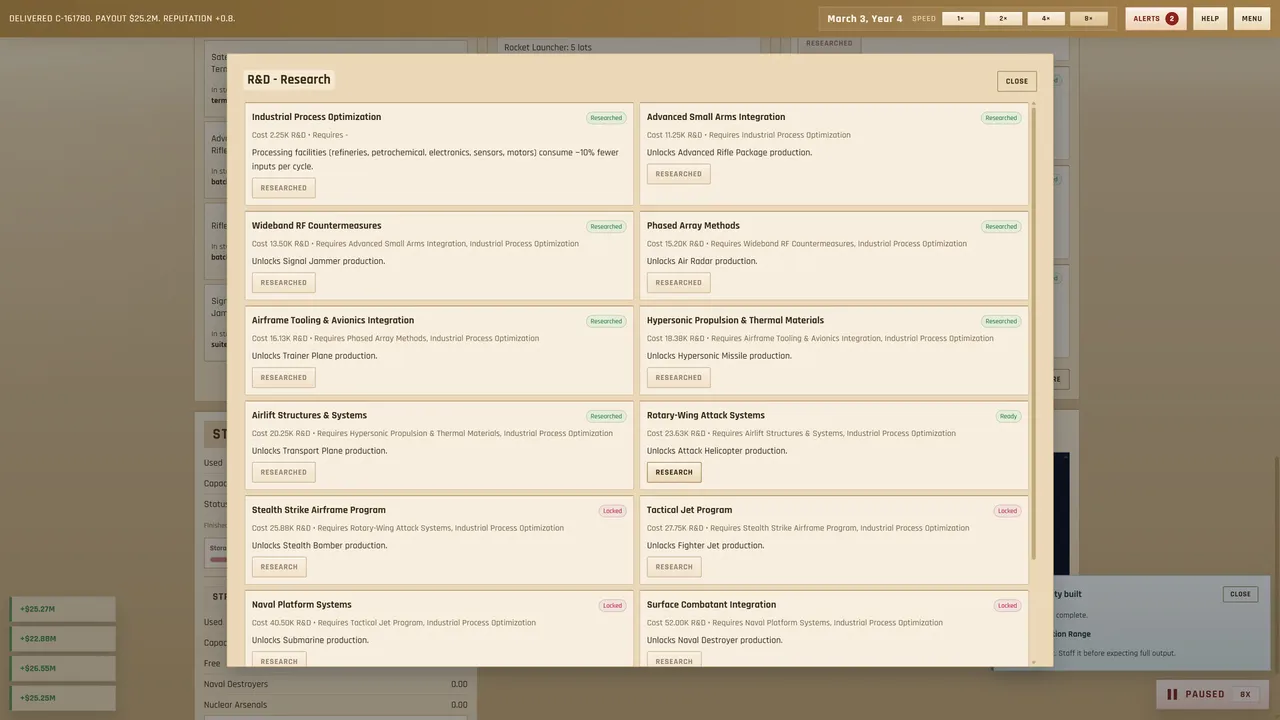Click Research button for Tactical Jet Program
The width and height of the screenshot is (1280, 720).
[674, 567]
